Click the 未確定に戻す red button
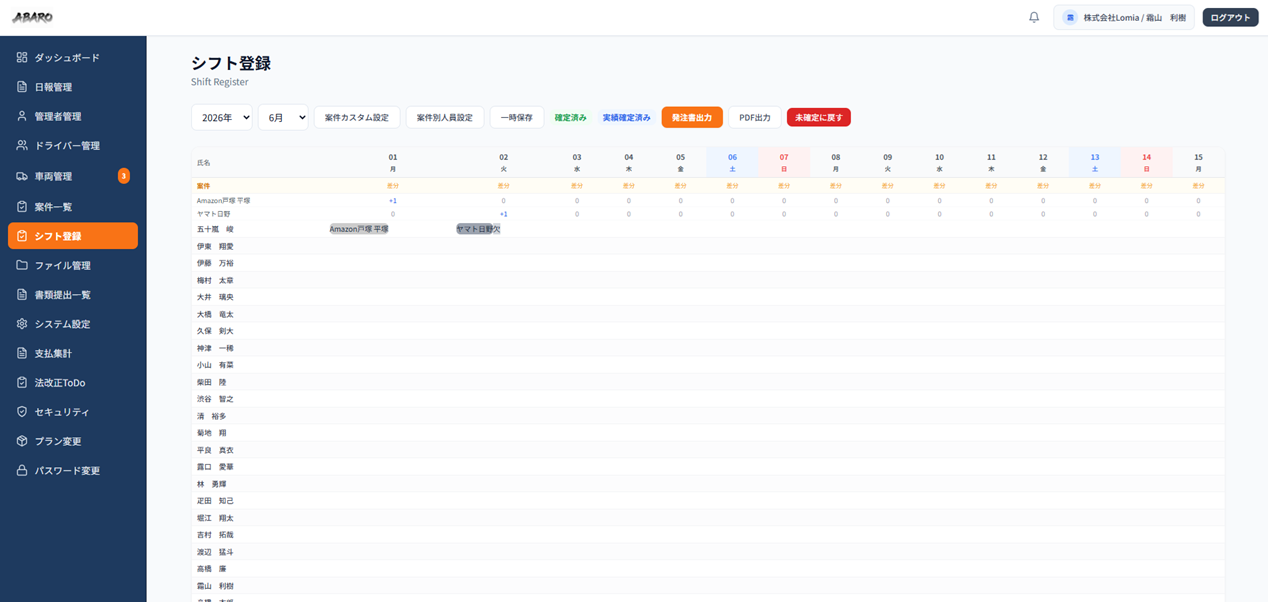1268x602 pixels. (x=819, y=117)
